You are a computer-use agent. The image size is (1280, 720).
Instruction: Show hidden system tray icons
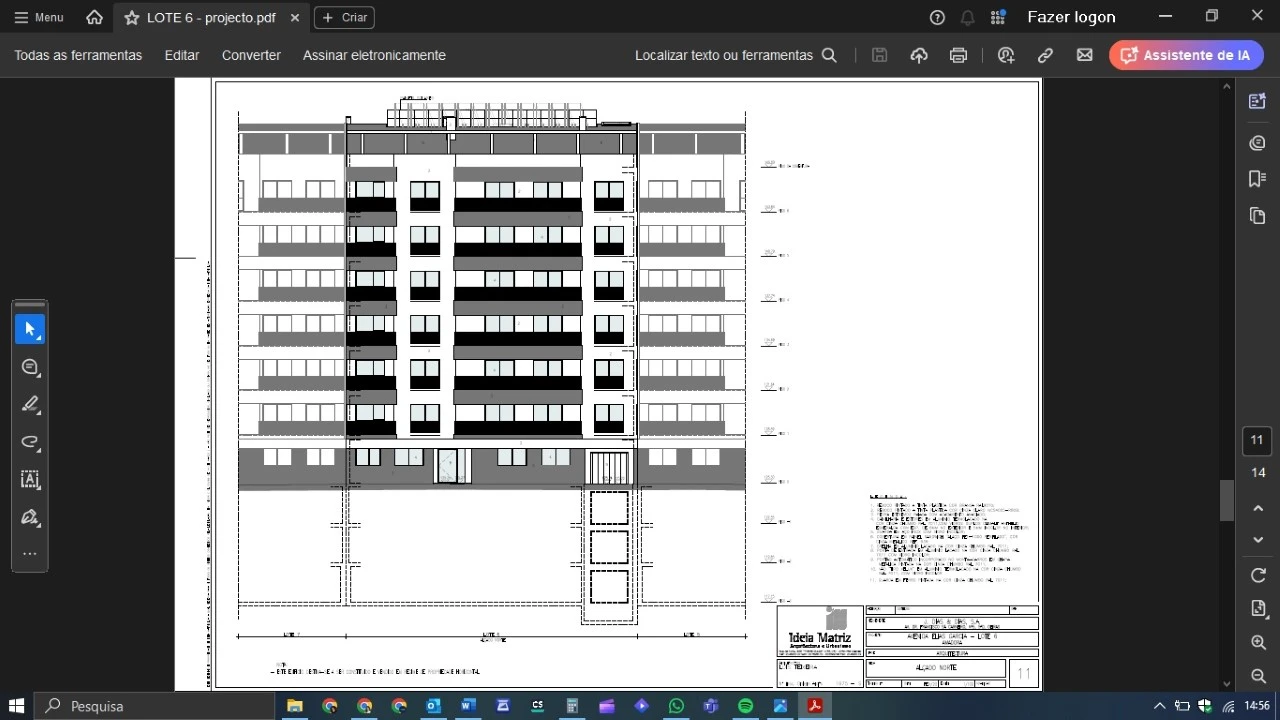coord(1159,706)
